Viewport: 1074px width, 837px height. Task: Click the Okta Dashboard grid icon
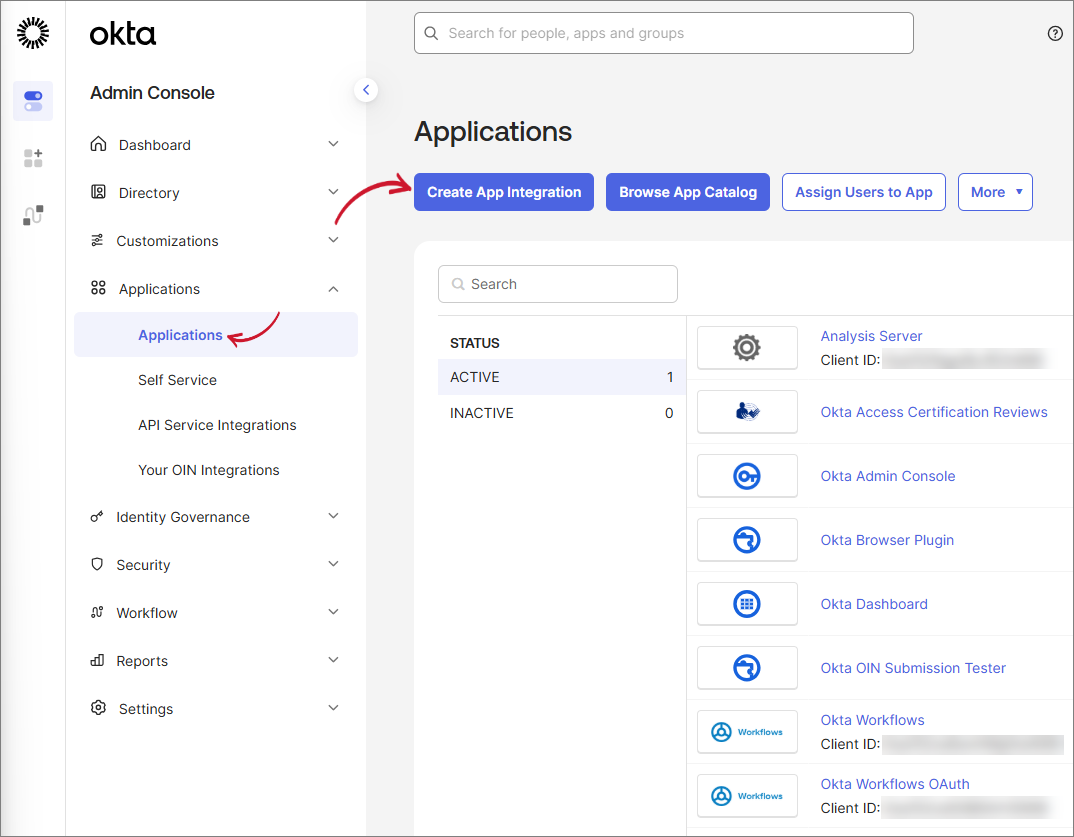click(x=747, y=604)
